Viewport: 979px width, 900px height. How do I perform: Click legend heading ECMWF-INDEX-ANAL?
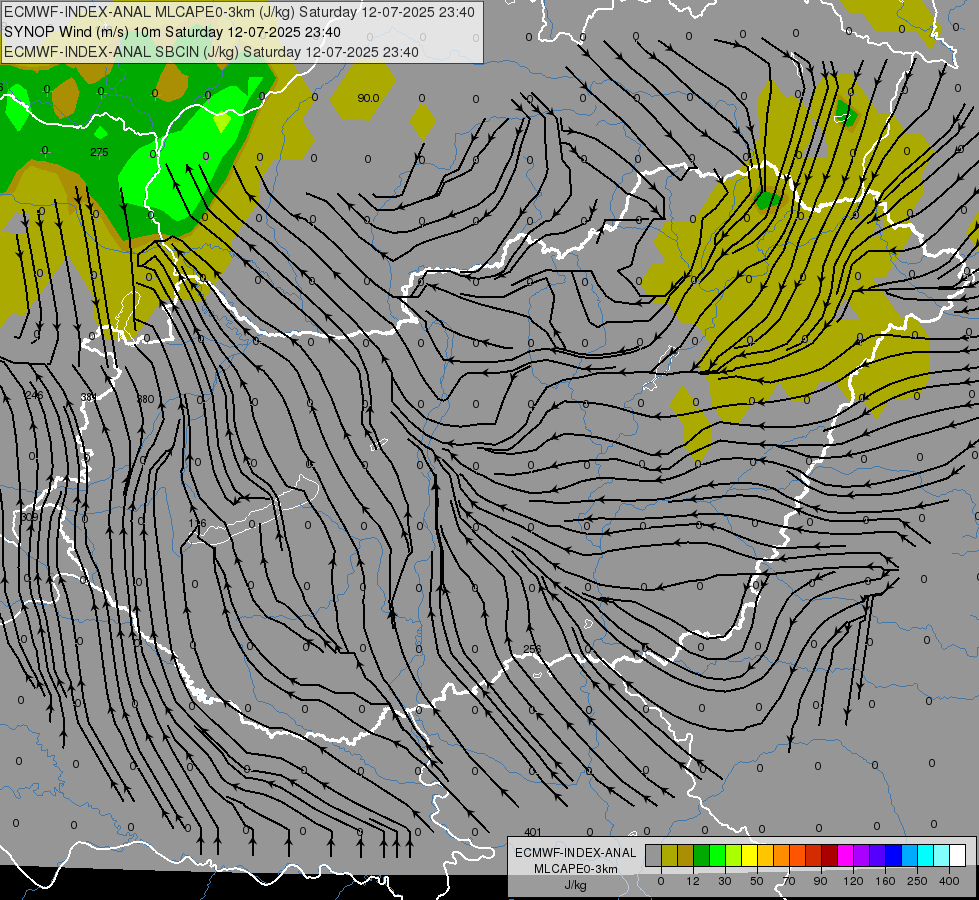pyautogui.click(x=576, y=853)
